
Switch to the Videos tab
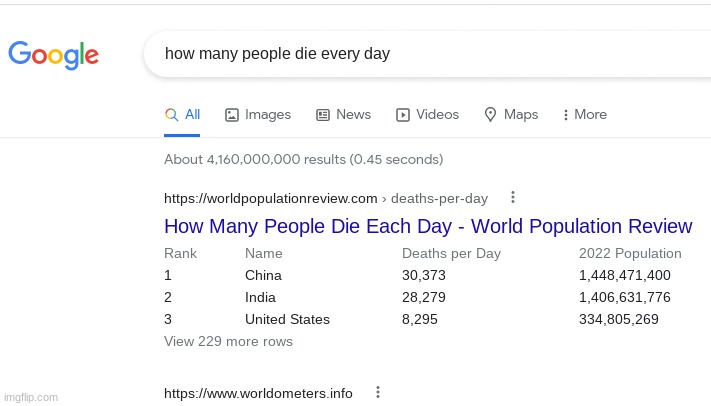point(428,115)
